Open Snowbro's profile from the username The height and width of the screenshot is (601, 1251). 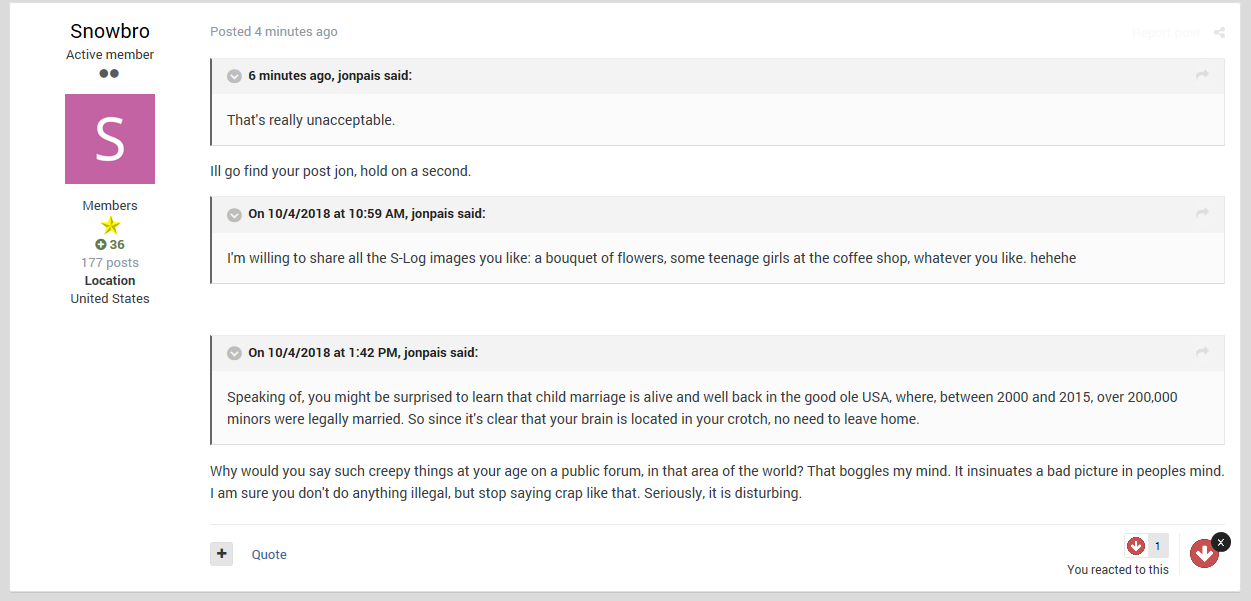pos(110,31)
